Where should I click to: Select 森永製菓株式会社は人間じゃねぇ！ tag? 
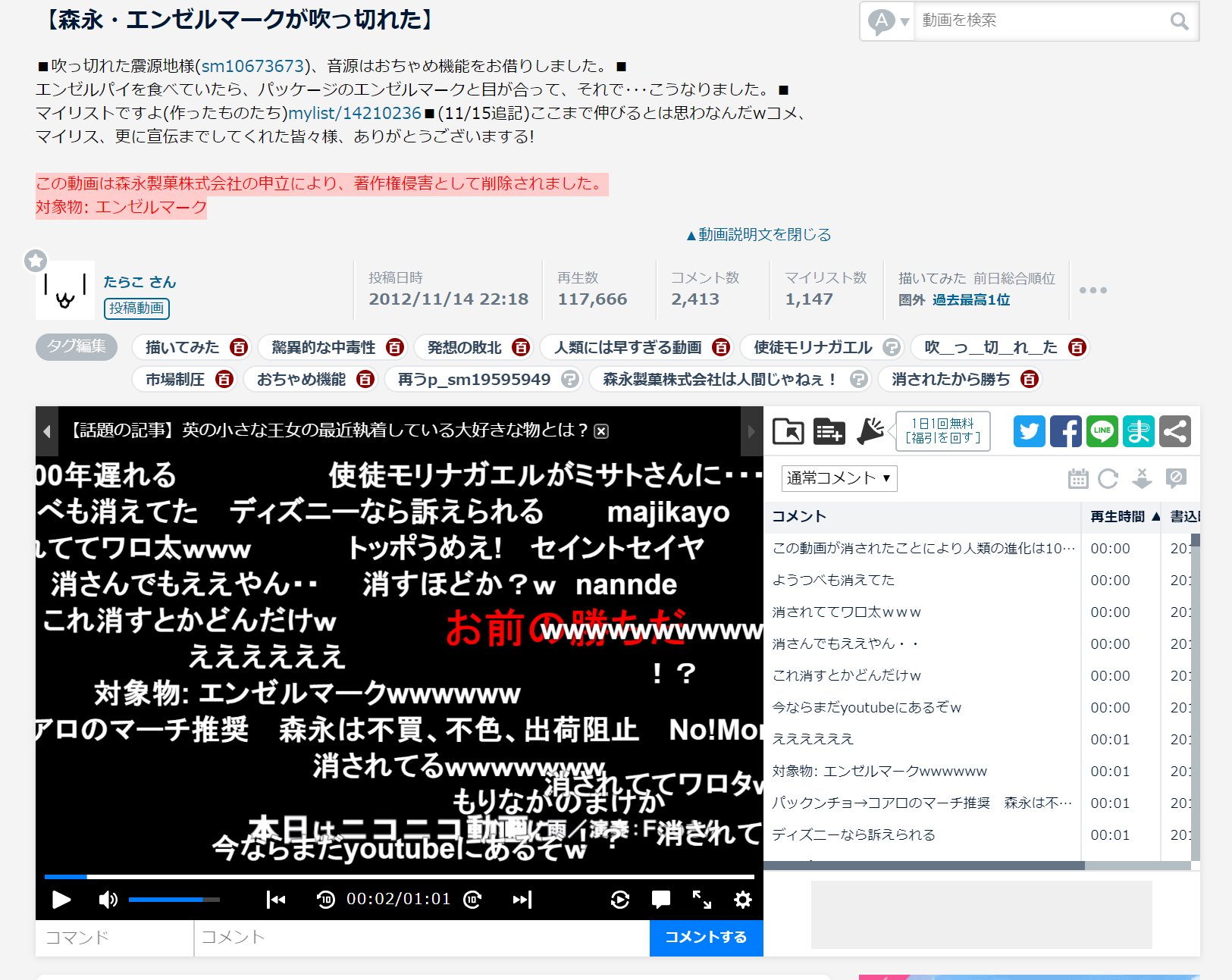719,379
